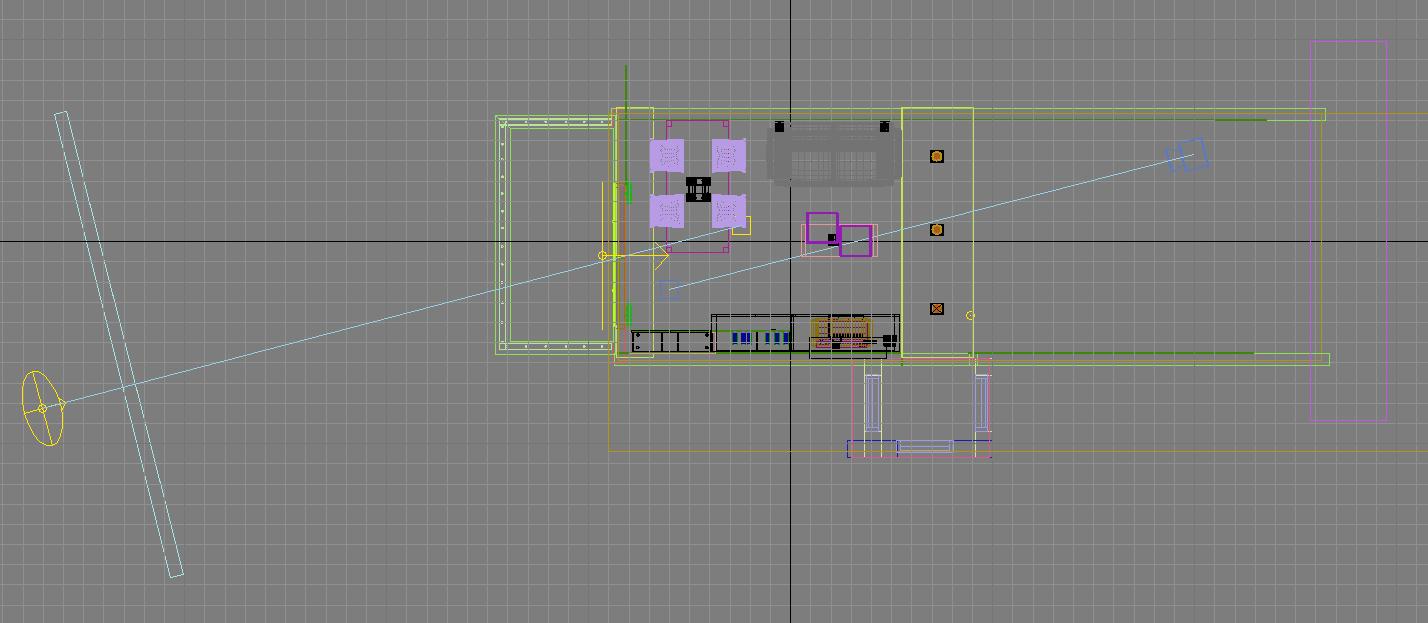
Task: Select the black marker at sofa's top-right corner
Action: coord(884,127)
